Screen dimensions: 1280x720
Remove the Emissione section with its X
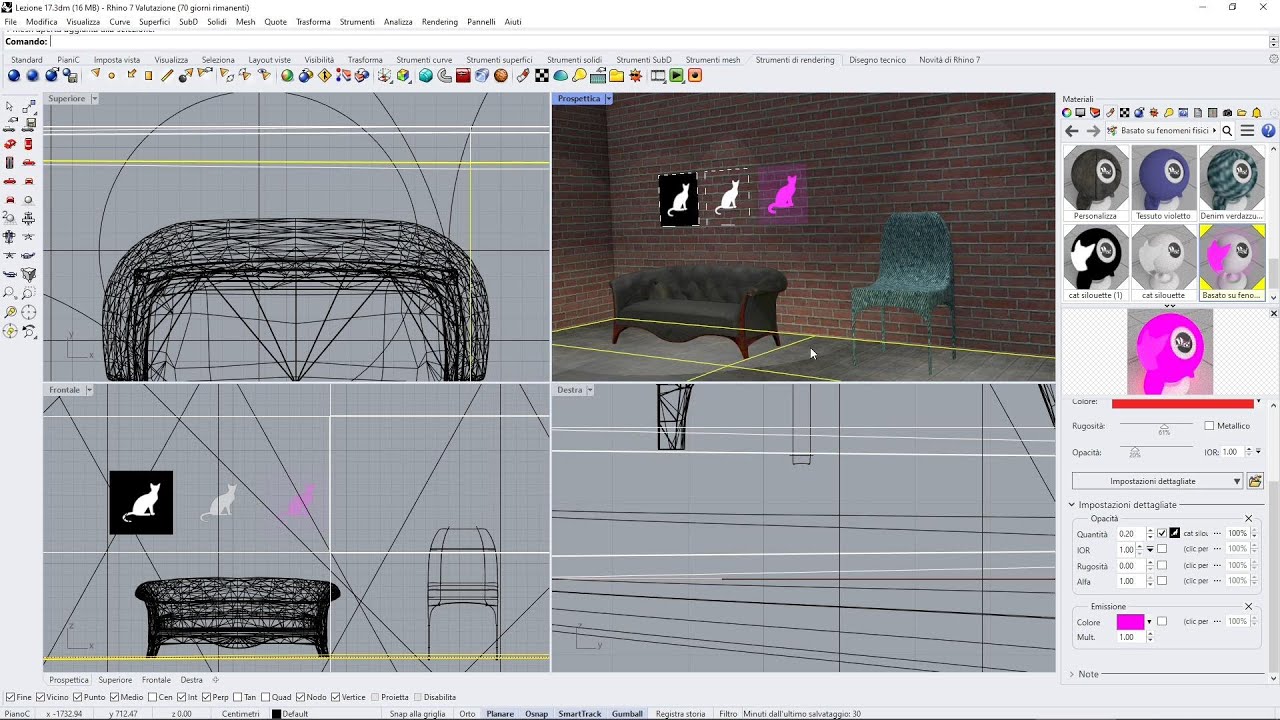click(1248, 606)
